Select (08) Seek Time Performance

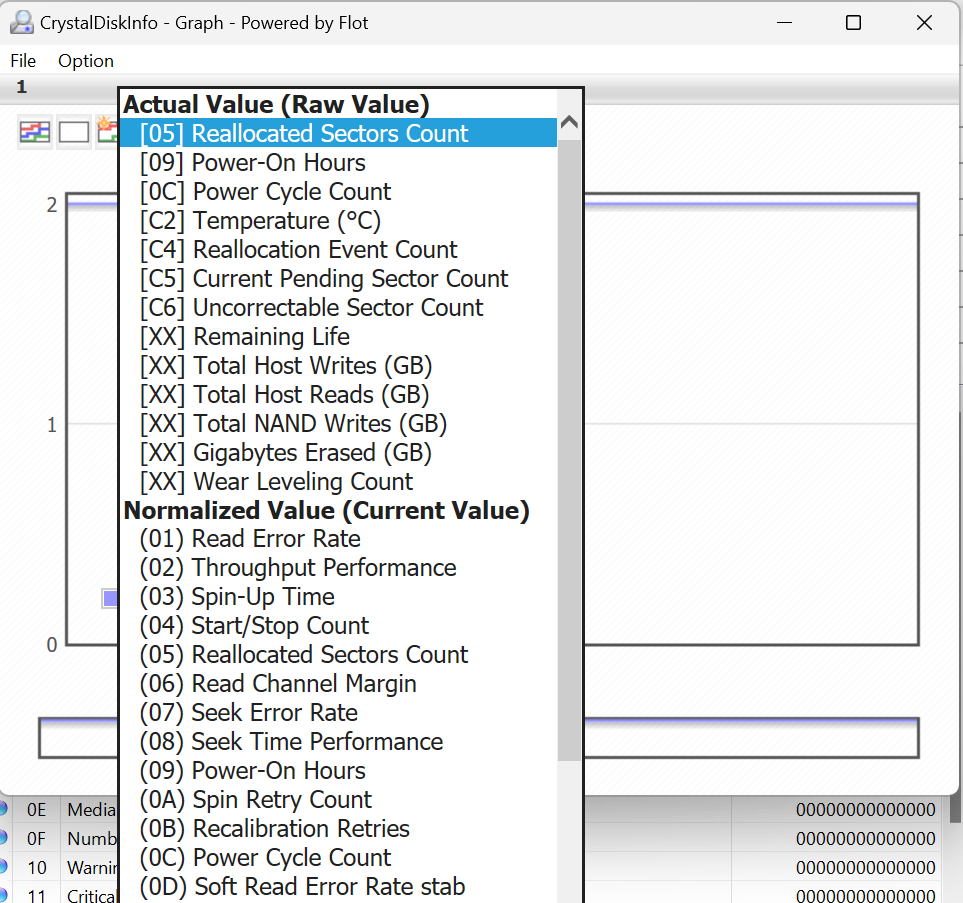pos(338,741)
